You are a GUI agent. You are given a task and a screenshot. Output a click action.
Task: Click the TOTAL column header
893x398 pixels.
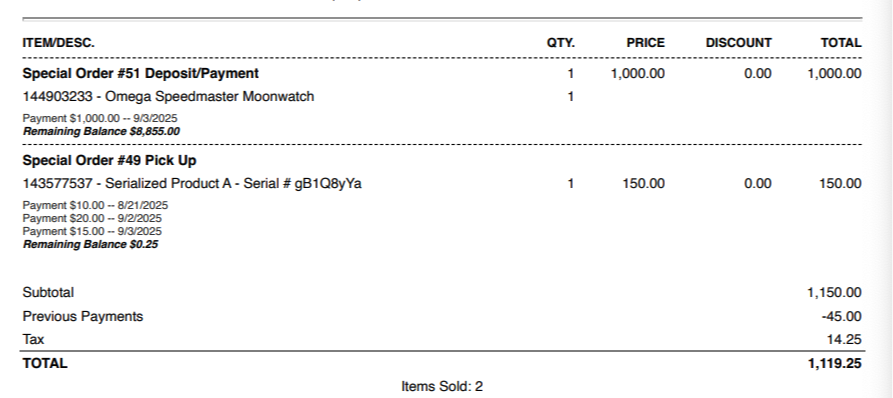tap(841, 43)
